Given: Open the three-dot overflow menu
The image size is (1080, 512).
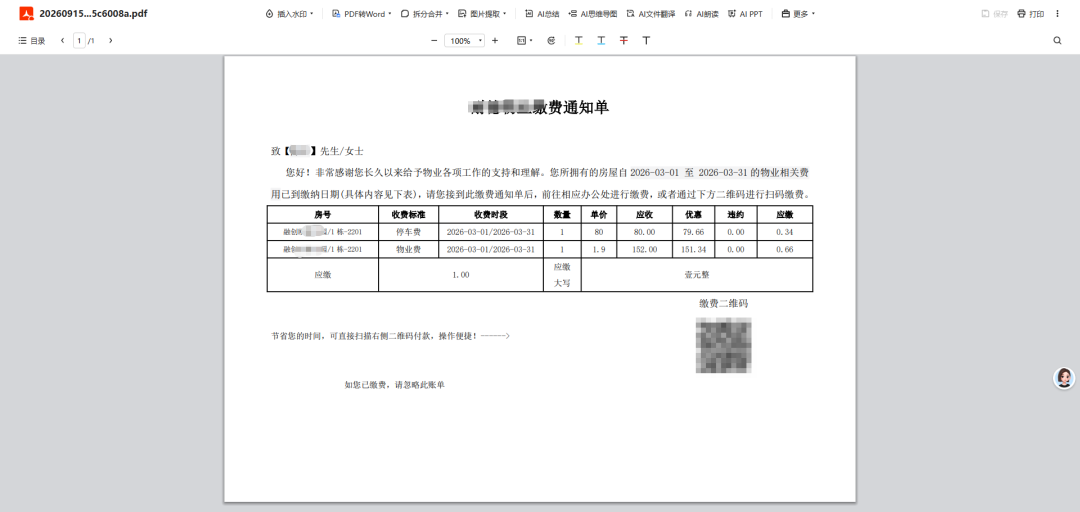Looking at the screenshot, I should point(1058,14).
